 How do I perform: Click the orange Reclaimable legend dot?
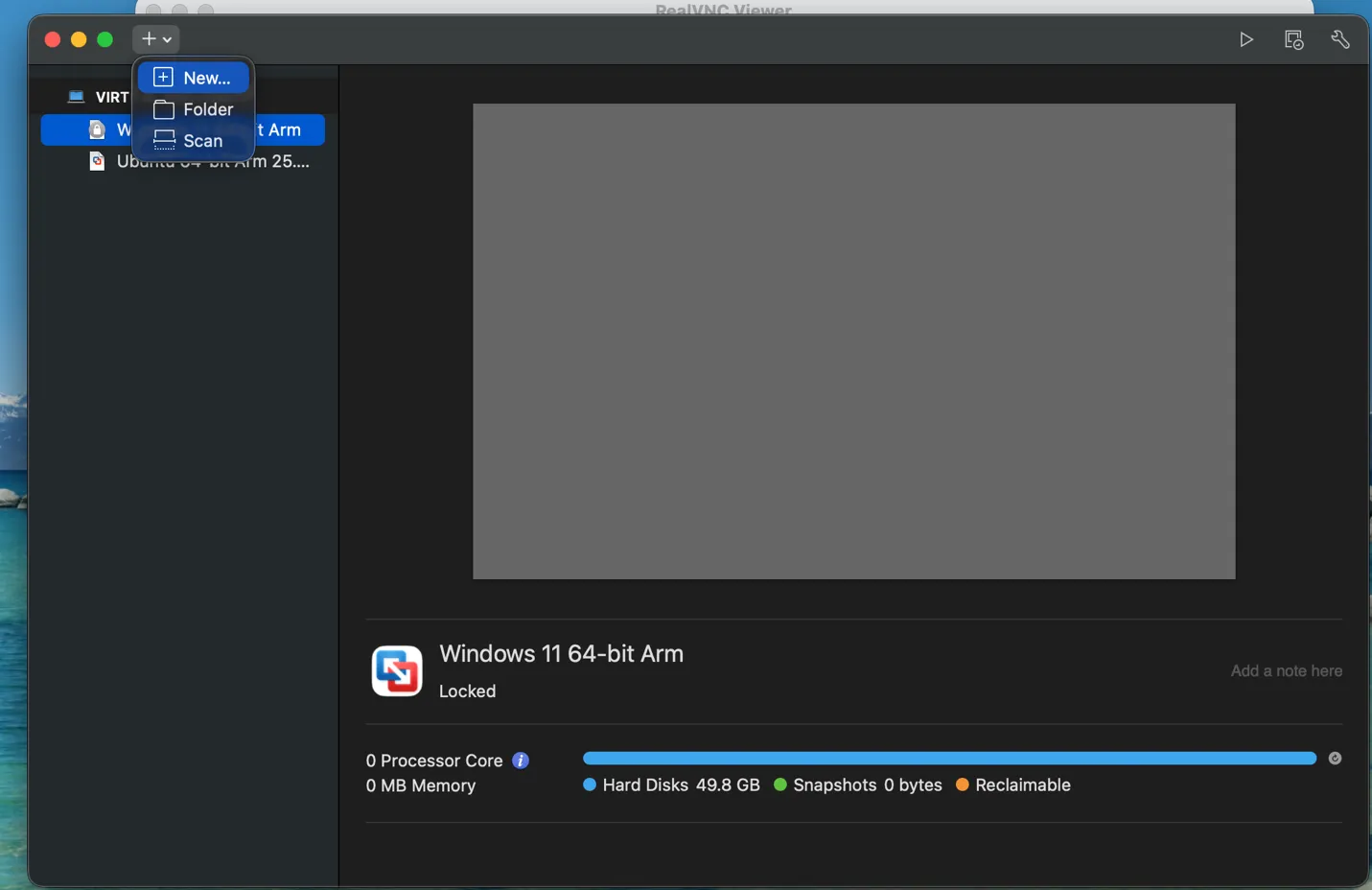click(963, 785)
